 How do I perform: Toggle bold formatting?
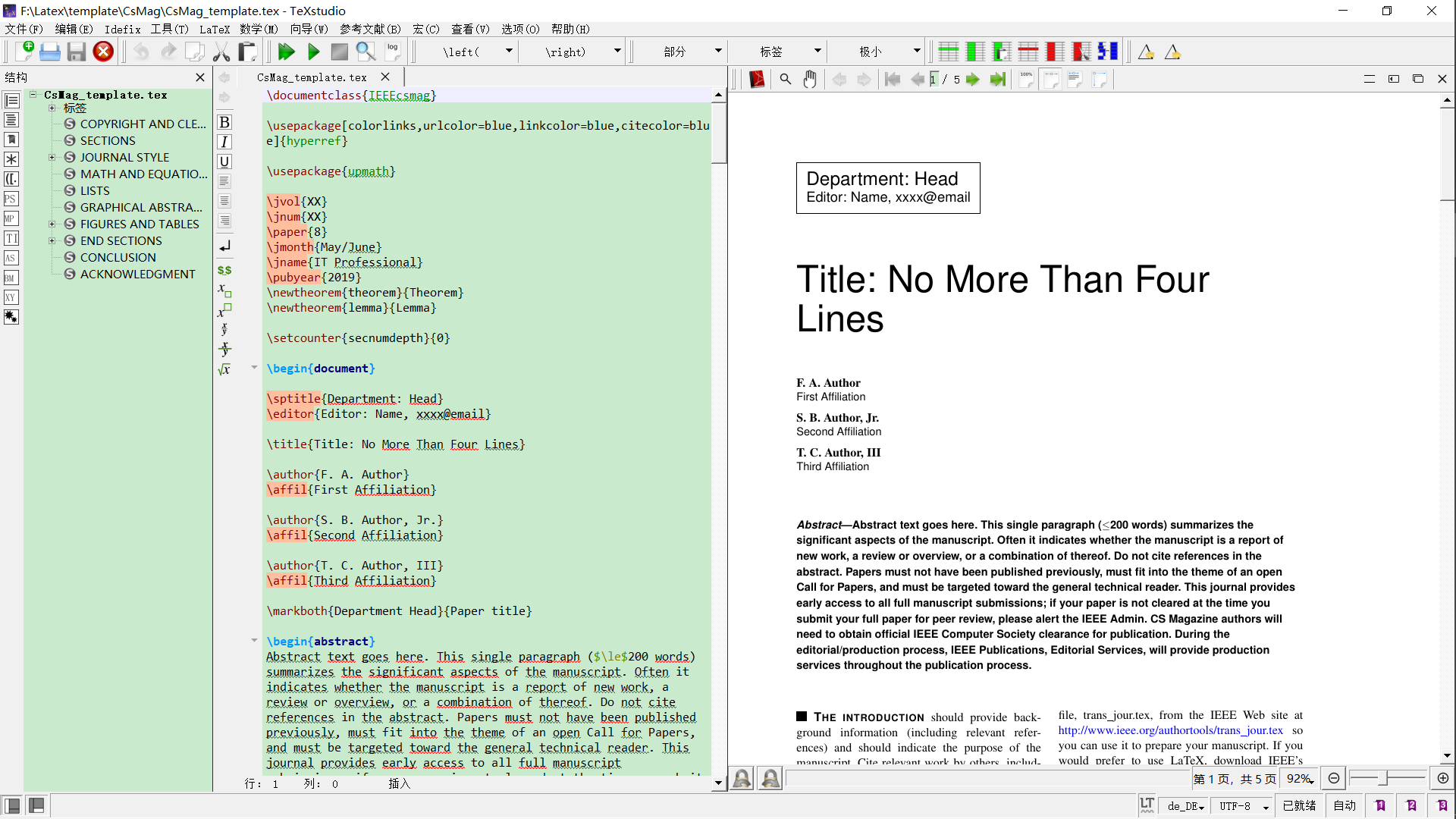coord(224,121)
